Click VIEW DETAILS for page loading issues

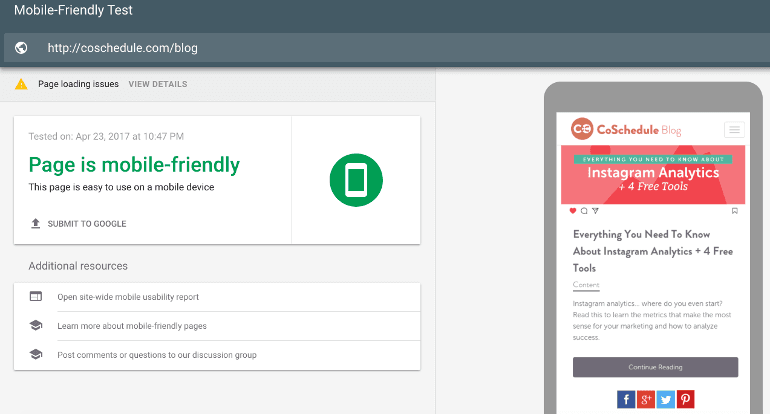tap(157, 84)
